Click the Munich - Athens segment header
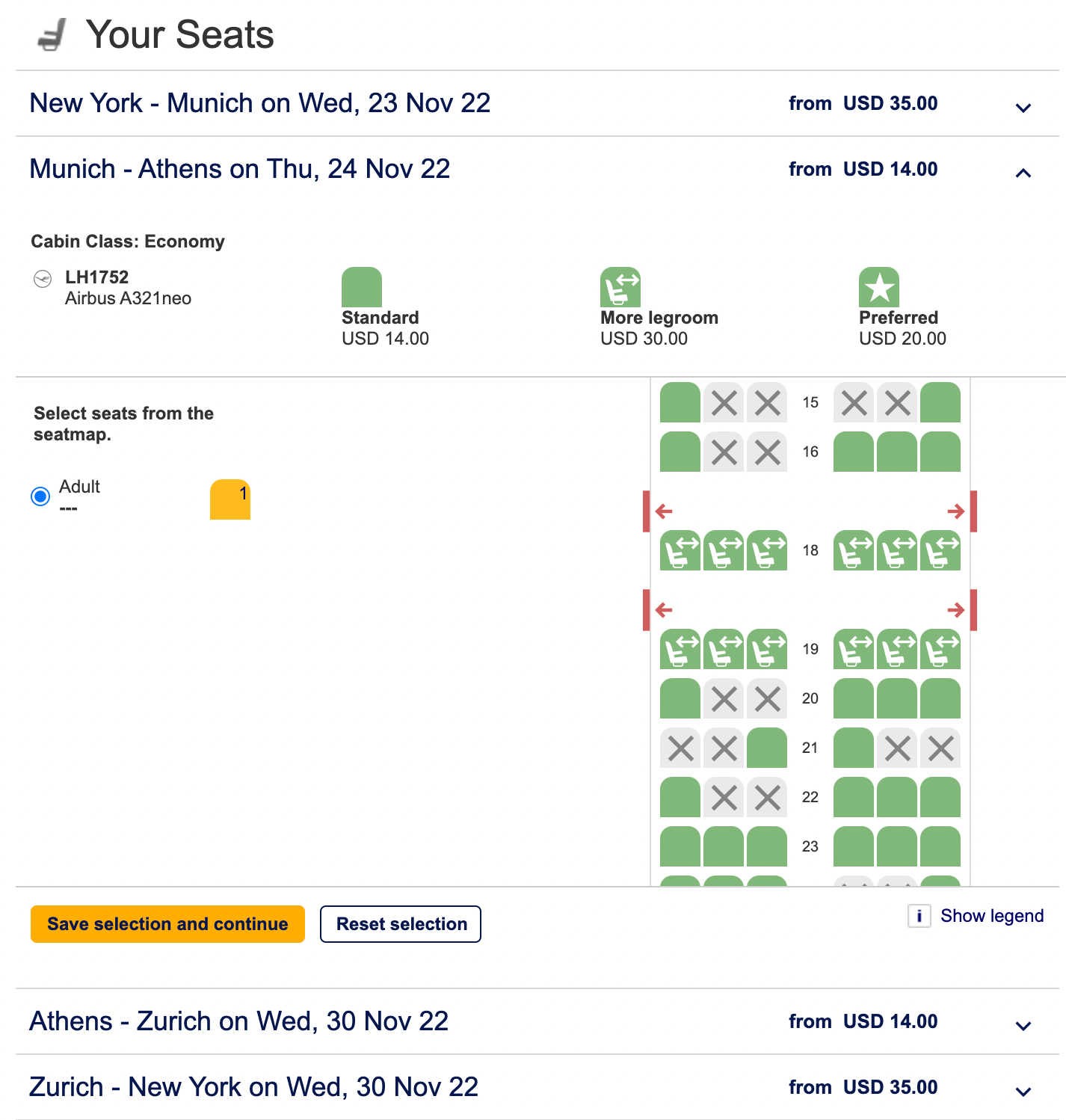Viewport: 1066px width, 1120px height. [239, 169]
